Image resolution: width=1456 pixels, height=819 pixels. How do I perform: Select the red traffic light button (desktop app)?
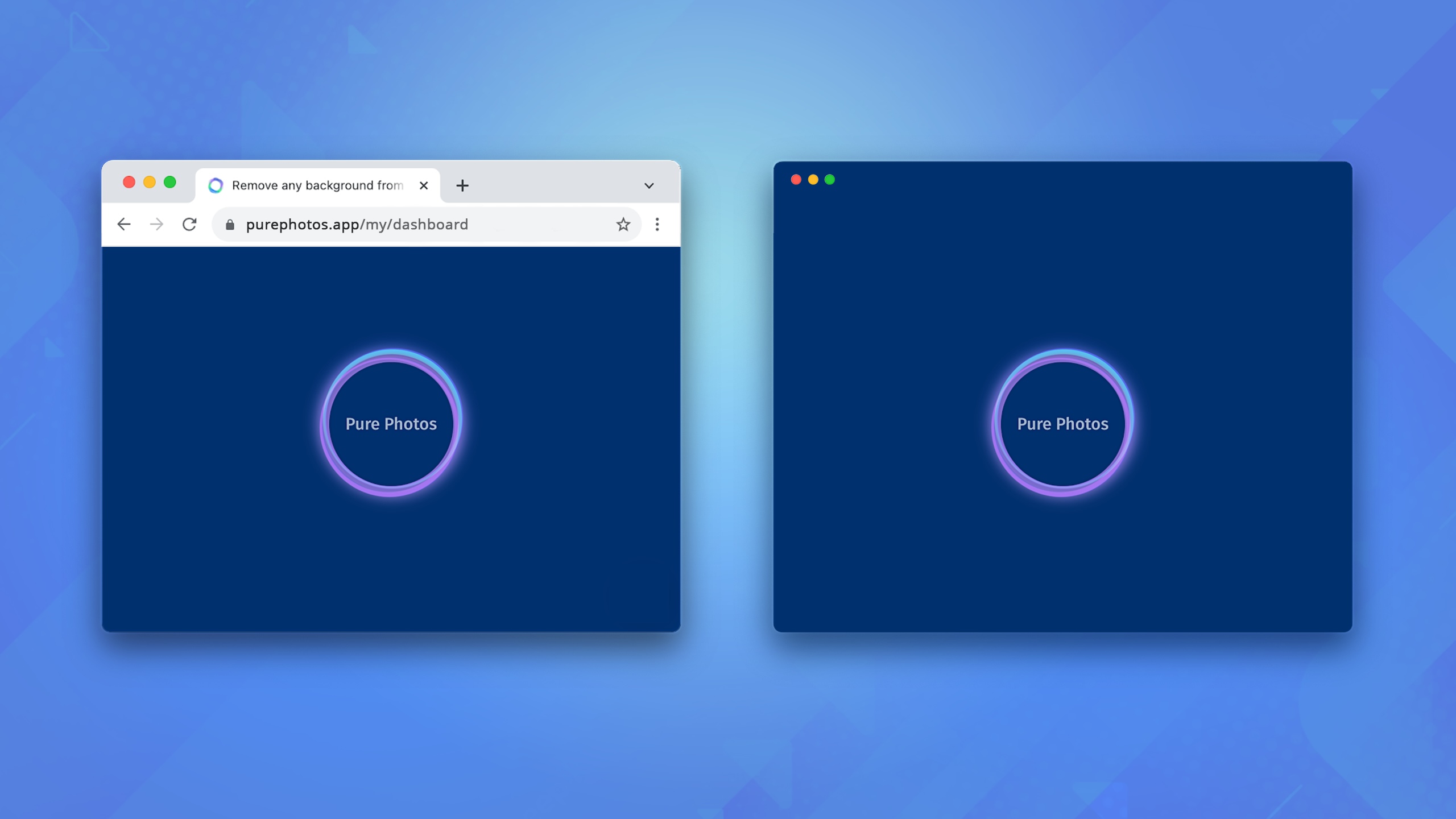pos(796,179)
